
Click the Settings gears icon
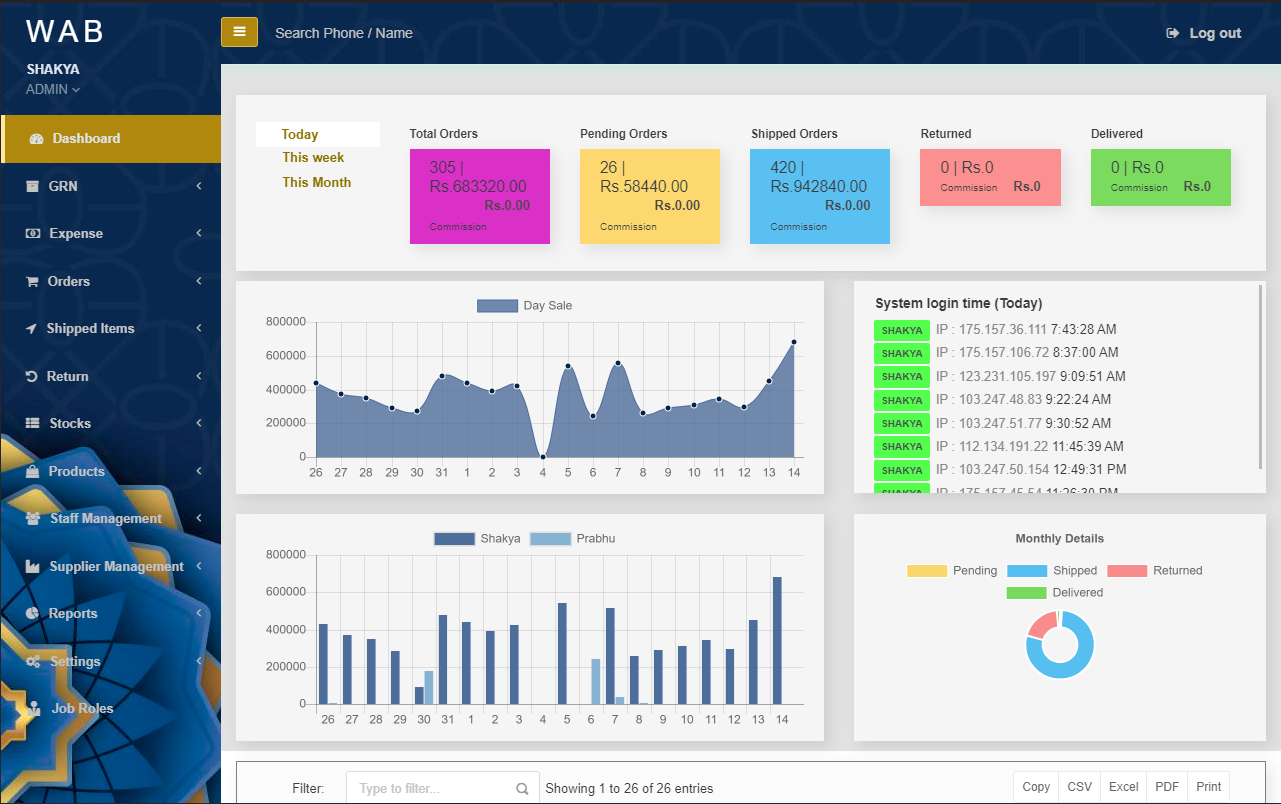click(33, 662)
